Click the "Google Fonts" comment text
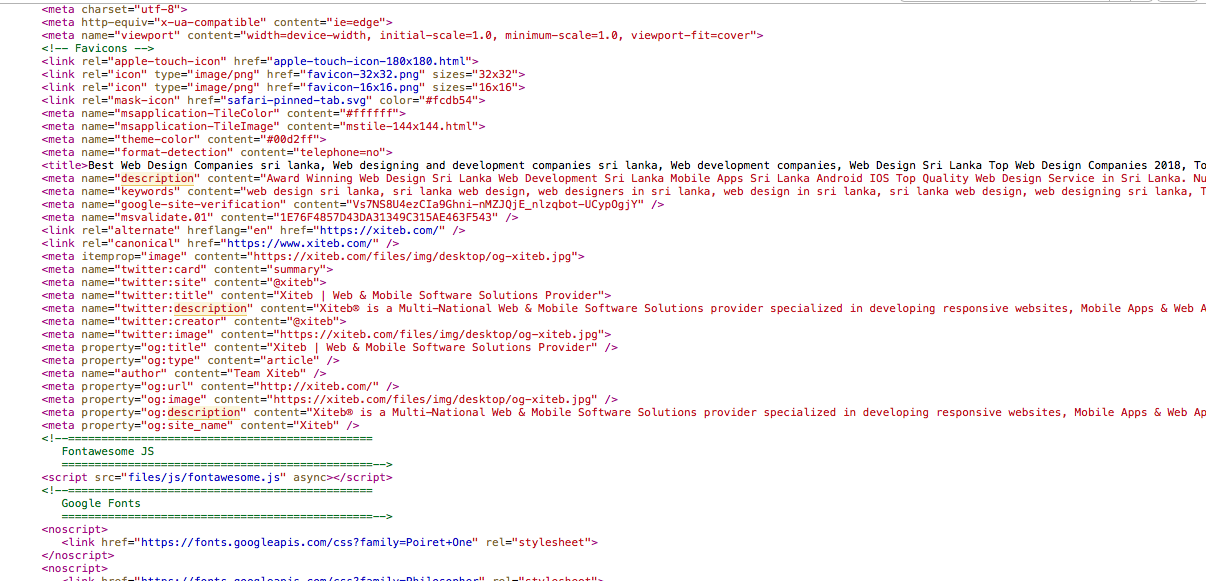The image size is (1206, 581). click(101, 503)
